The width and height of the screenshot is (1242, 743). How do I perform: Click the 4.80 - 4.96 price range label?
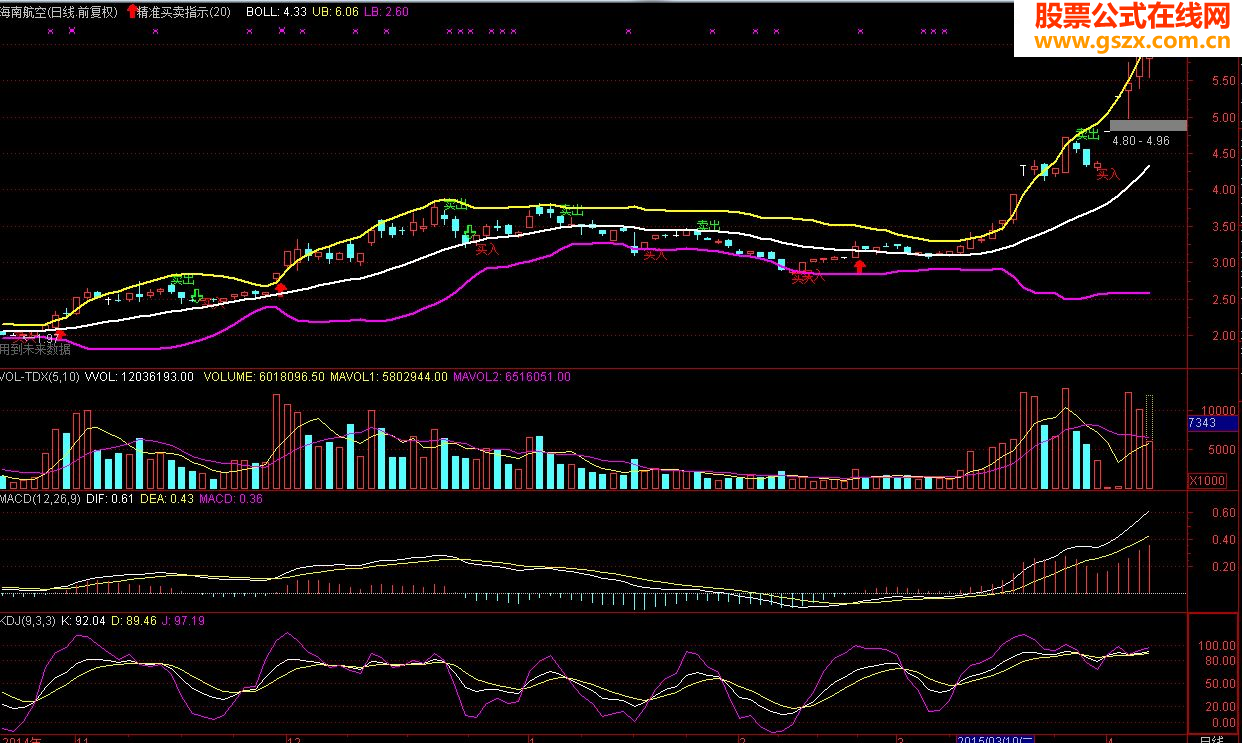tap(1141, 141)
